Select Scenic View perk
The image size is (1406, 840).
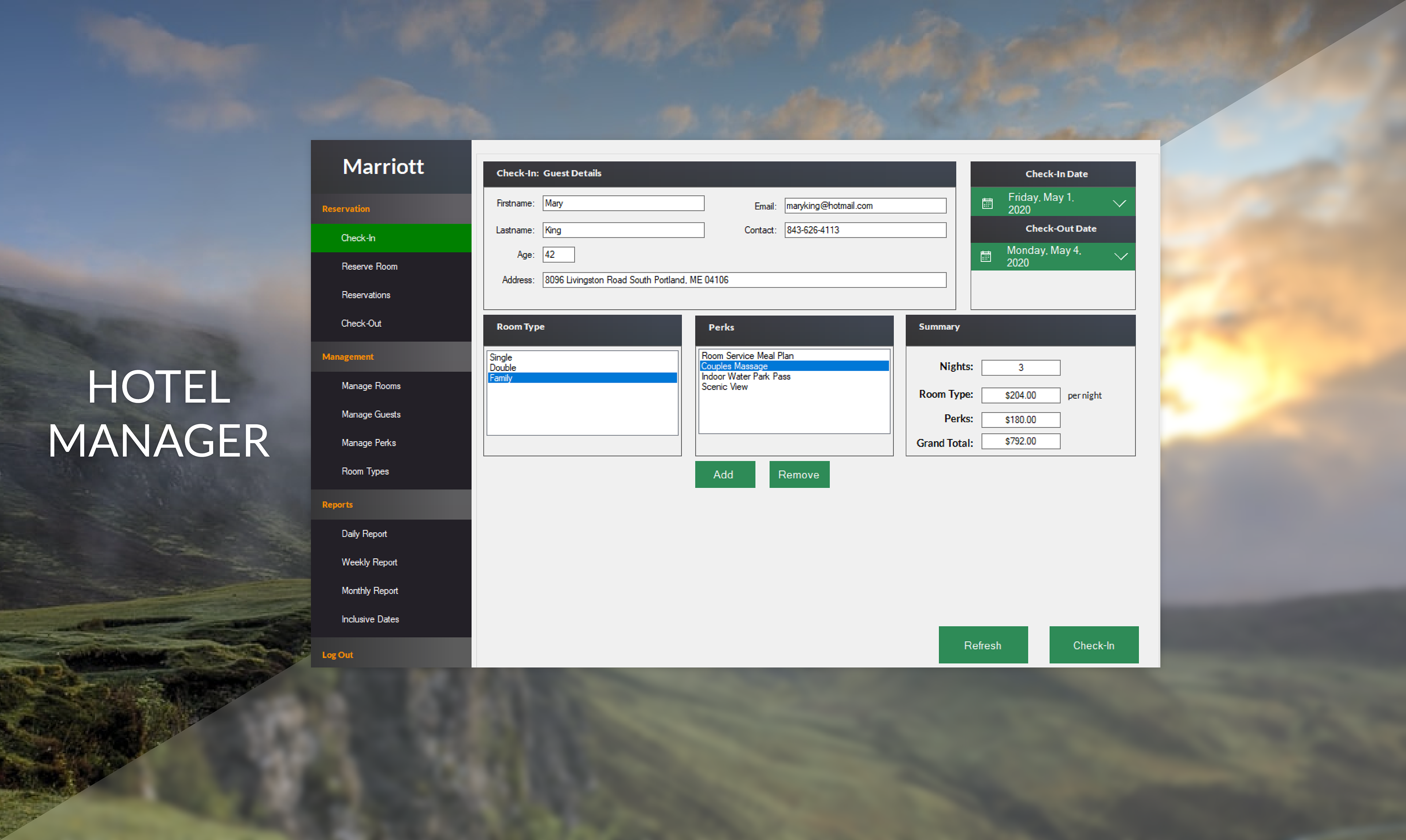pos(793,387)
